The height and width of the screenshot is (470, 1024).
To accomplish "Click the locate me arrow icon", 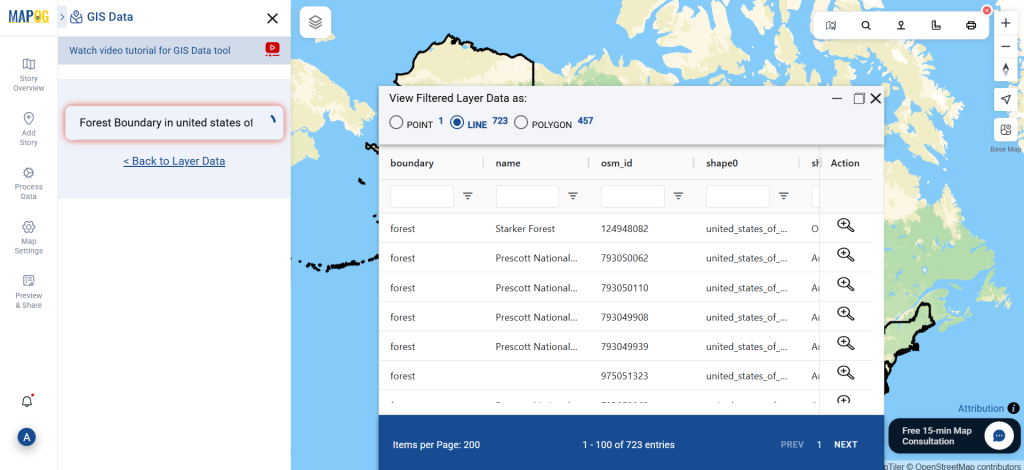I will point(1006,99).
